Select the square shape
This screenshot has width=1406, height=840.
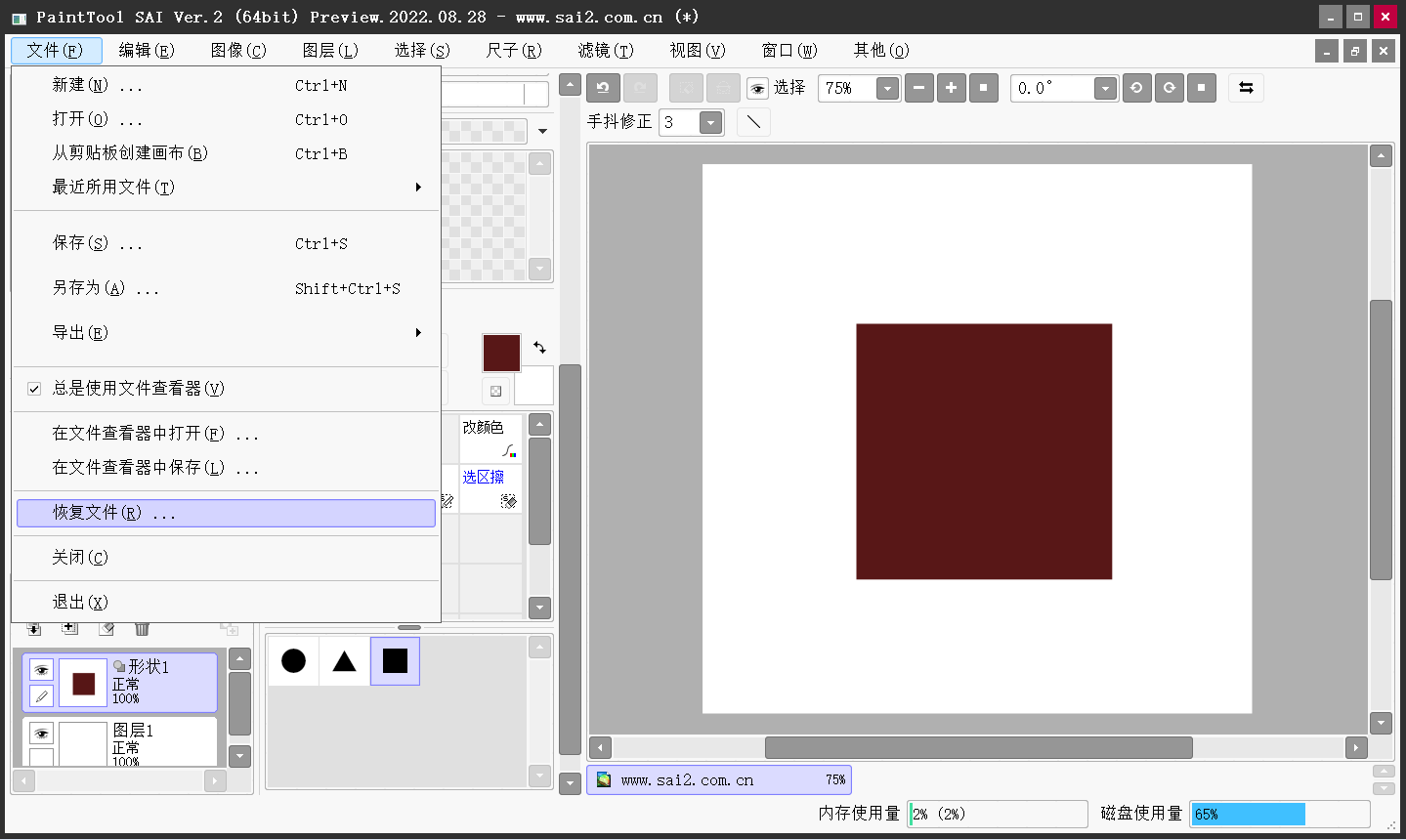point(395,661)
